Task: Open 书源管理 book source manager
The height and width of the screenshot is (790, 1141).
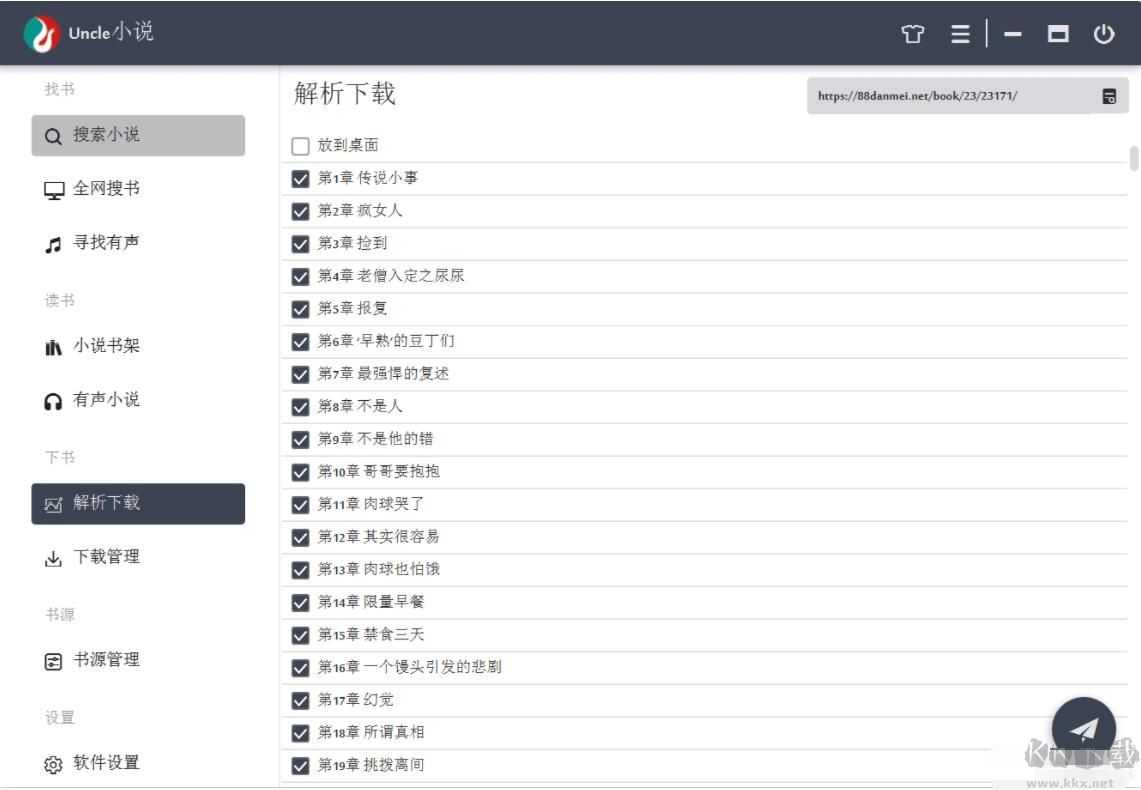Action: tap(100, 660)
